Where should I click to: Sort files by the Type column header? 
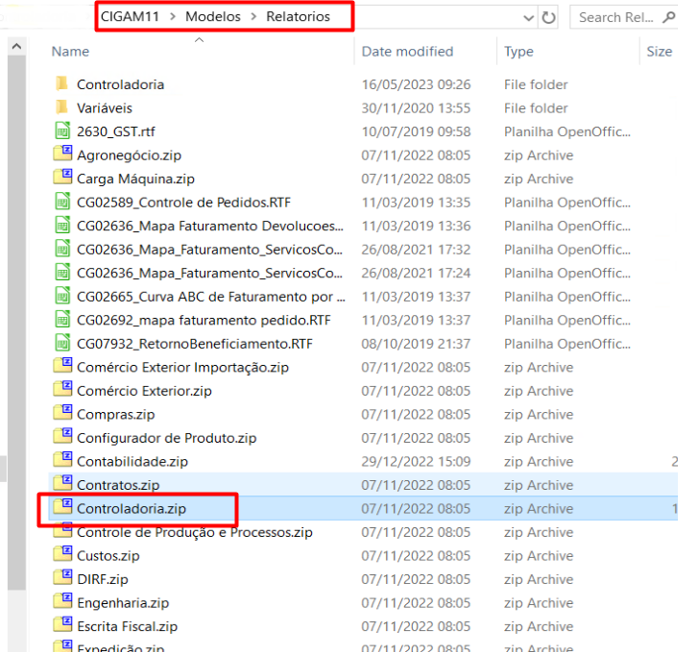519,52
